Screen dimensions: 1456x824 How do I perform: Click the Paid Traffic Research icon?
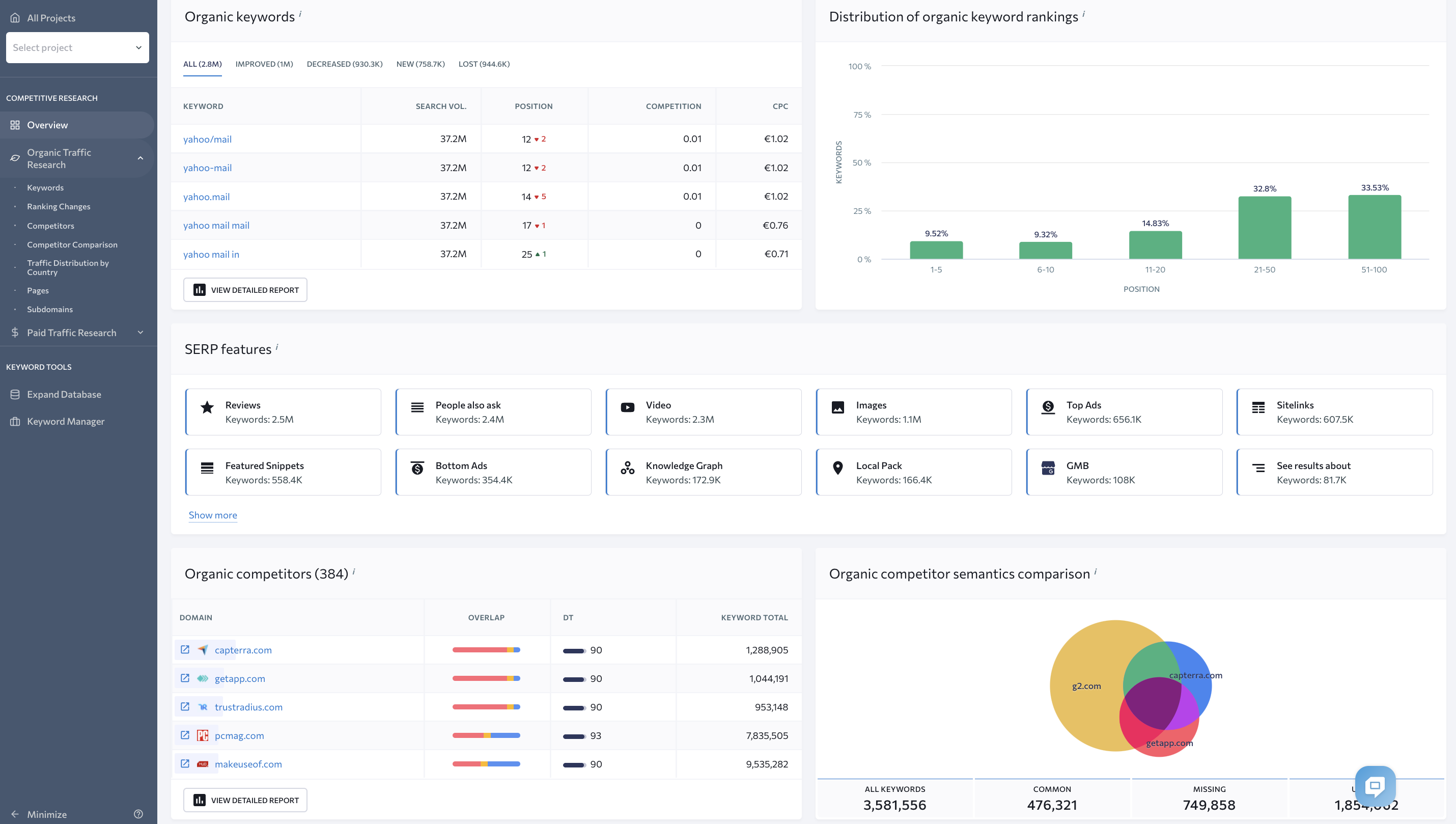(14, 332)
